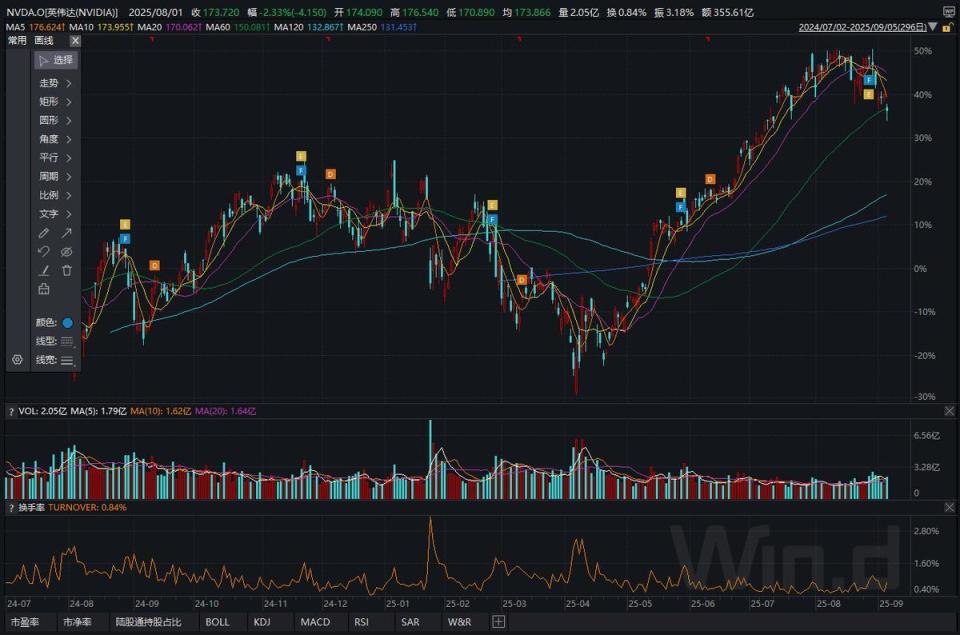Screen dimensions: 960x635
Task: Switch to the MACD indicator tab
Action: click(x=315, y=622)
